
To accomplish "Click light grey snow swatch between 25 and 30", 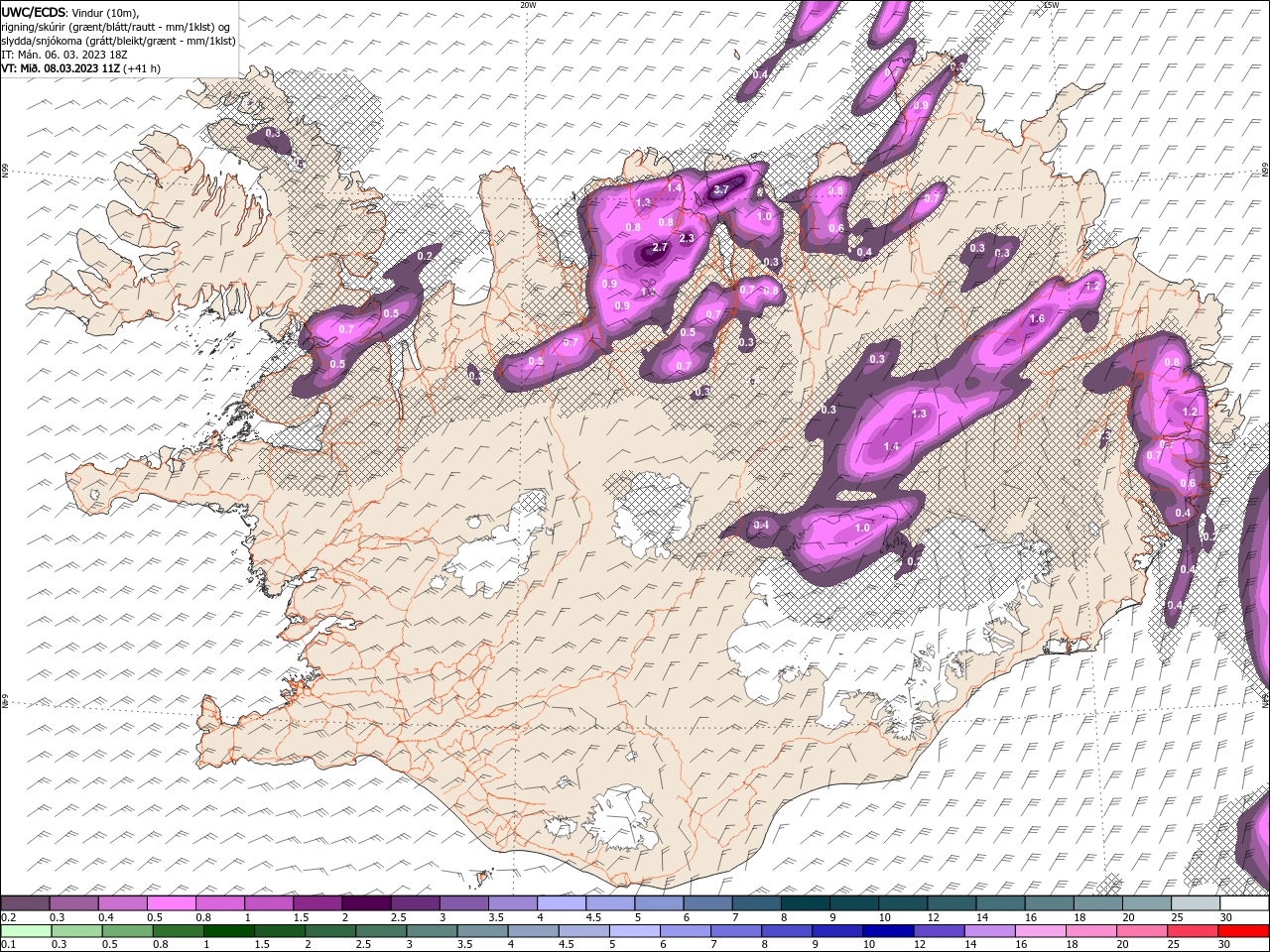I will click(x=1195, y=903).
